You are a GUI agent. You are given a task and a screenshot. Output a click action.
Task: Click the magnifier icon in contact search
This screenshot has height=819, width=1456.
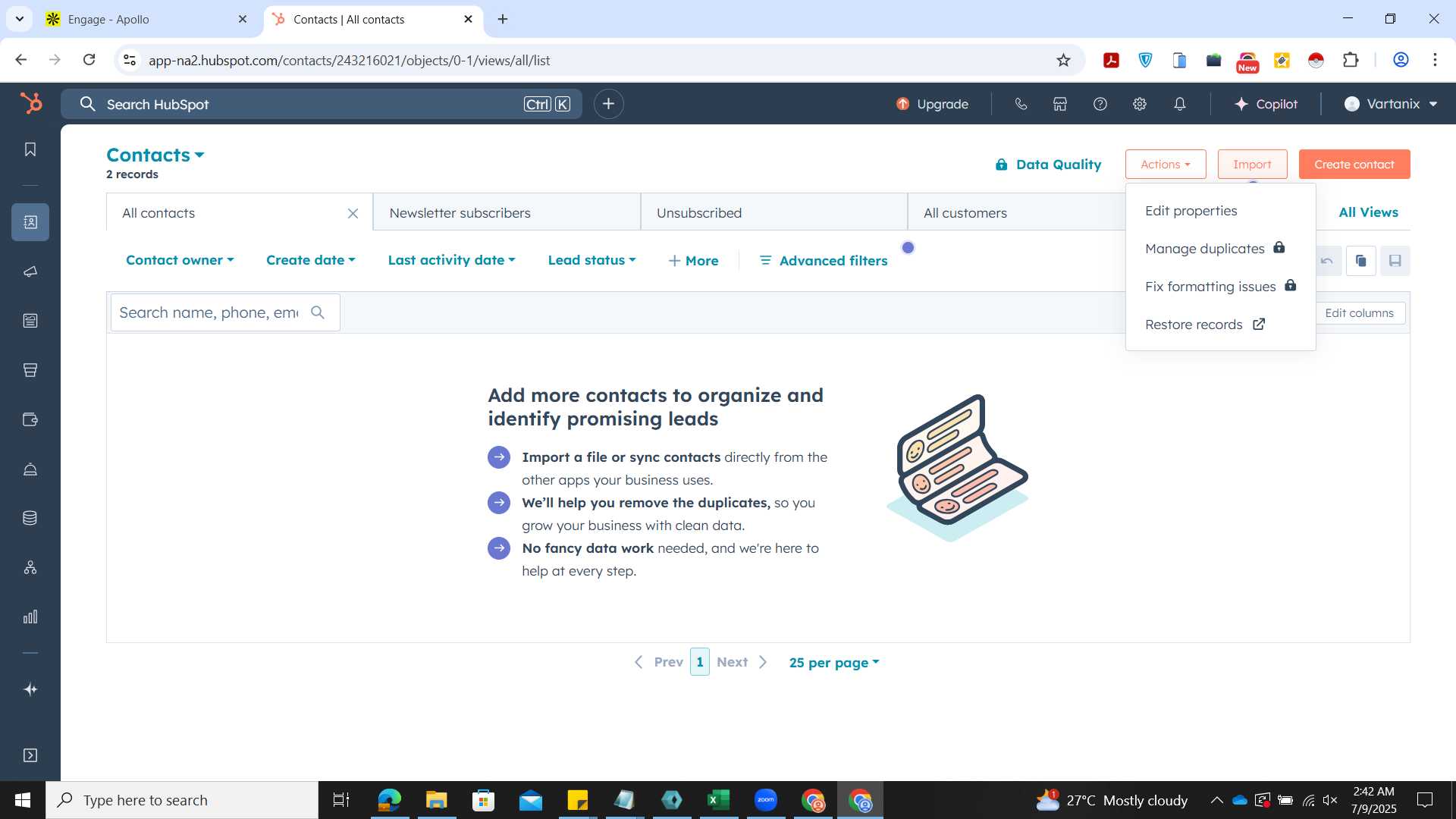(318, 312)
